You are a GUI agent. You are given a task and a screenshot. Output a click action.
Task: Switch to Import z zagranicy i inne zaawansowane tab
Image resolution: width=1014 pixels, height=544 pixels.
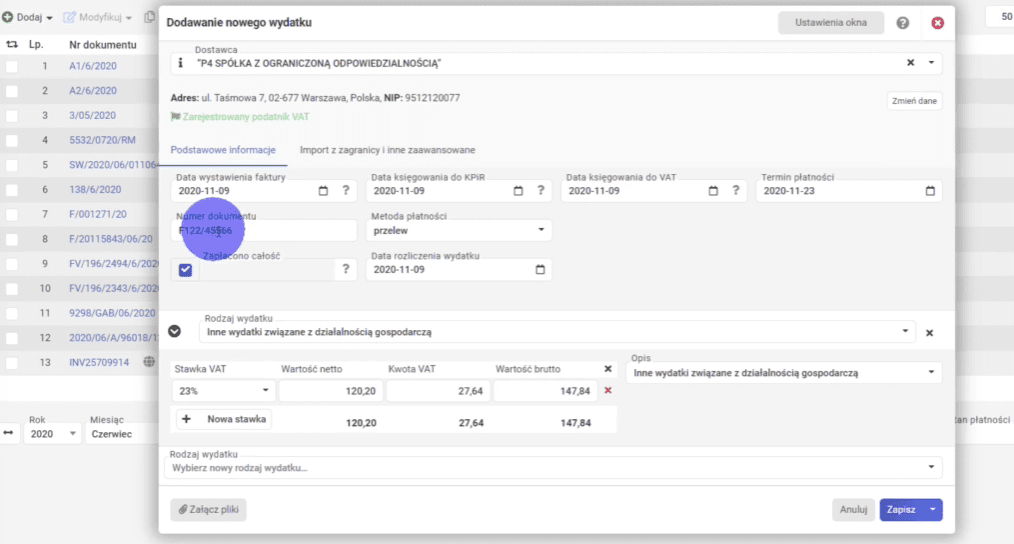(387, 150)
